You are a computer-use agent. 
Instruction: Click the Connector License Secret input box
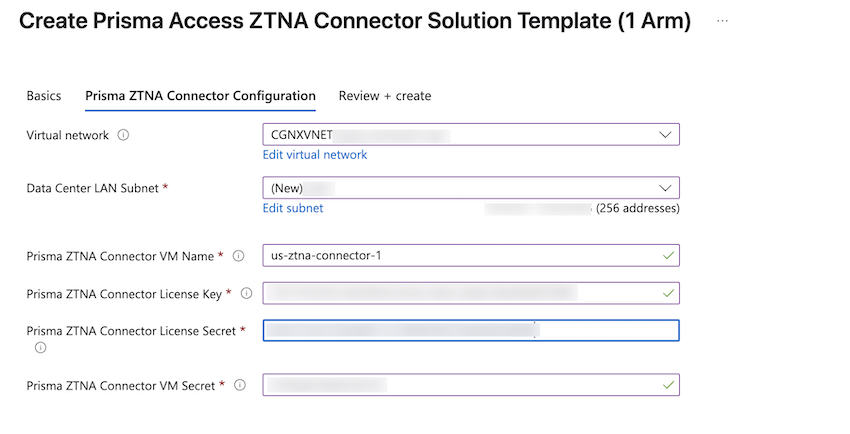point(470,330)
